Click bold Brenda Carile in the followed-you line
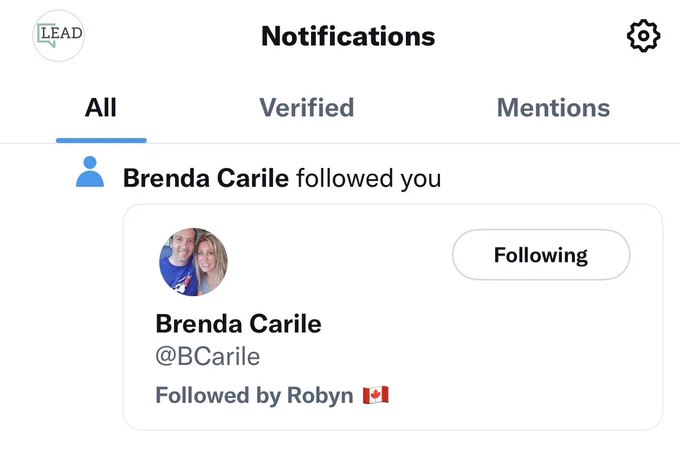Viewport: 680px width, 450px height. (x=206, y=178)
